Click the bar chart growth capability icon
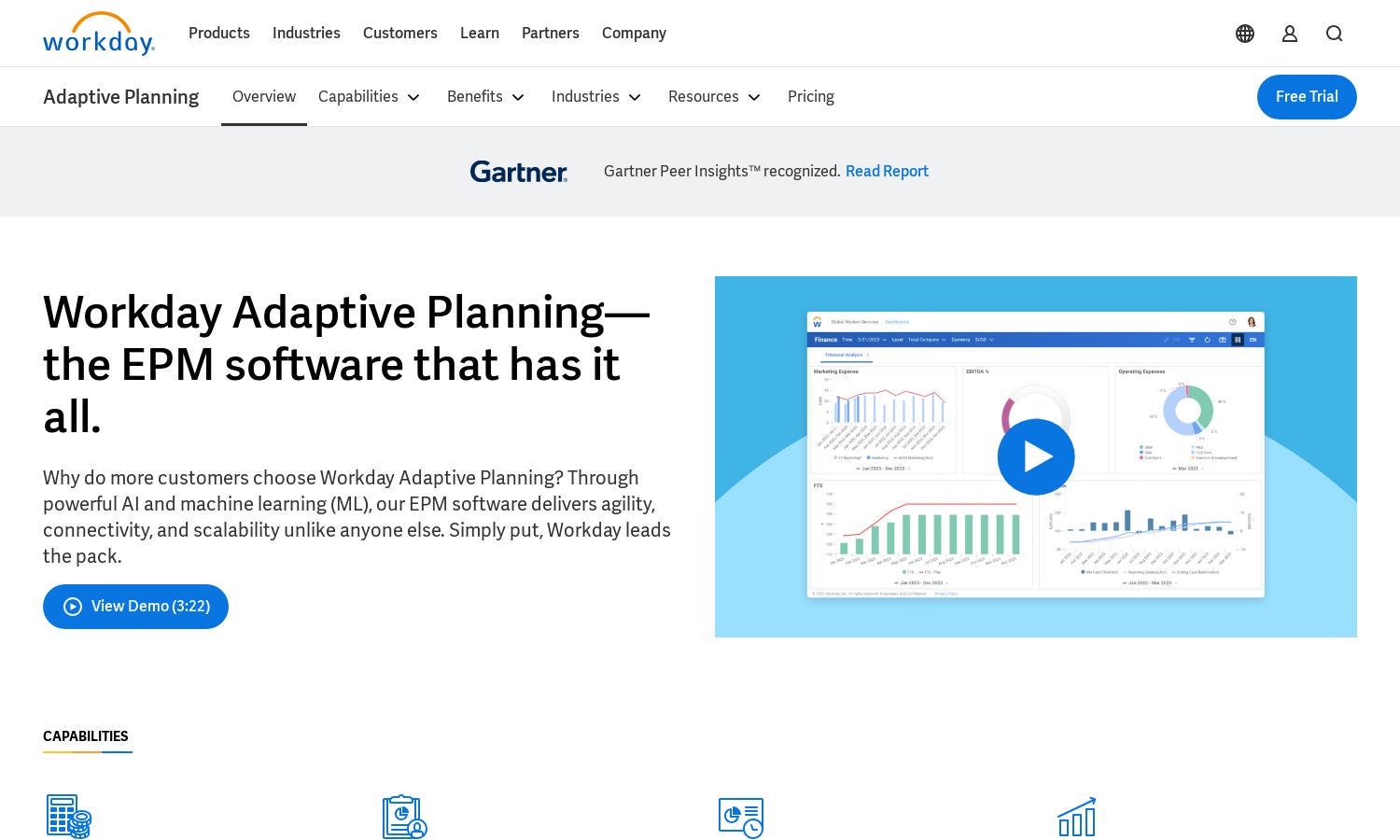The image size is (1400, 840). pos(1077,817)
